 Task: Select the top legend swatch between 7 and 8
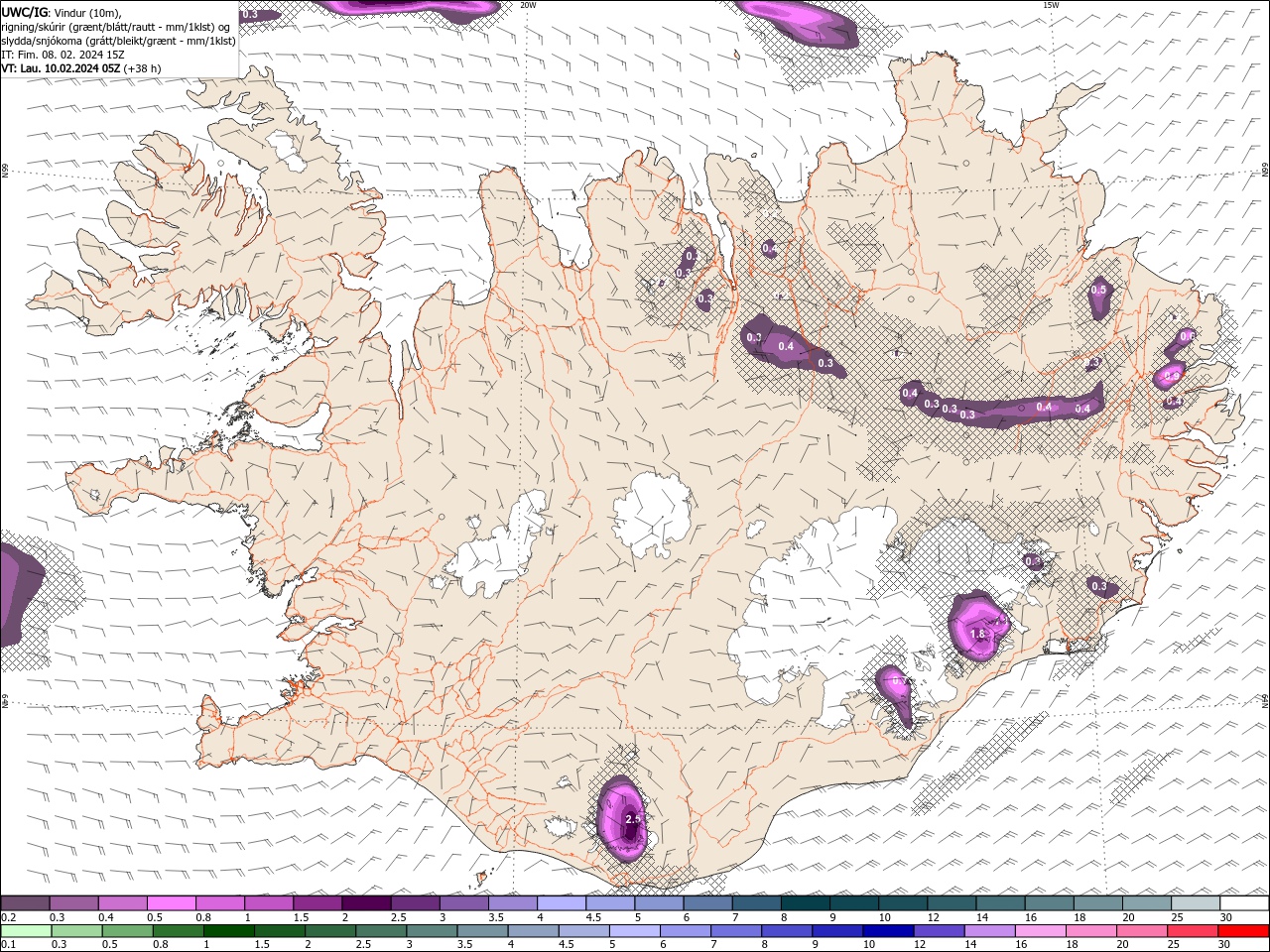[756, 903]
